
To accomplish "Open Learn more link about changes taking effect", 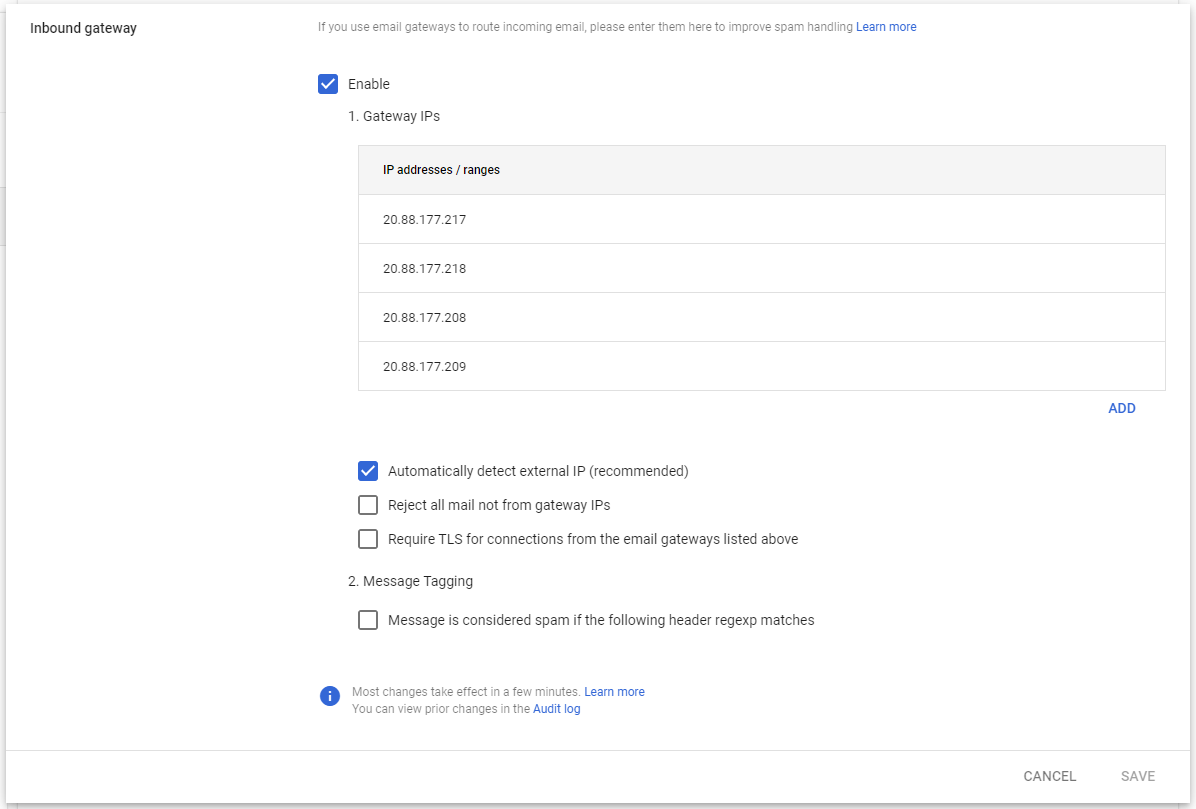I will coord(614,692).
